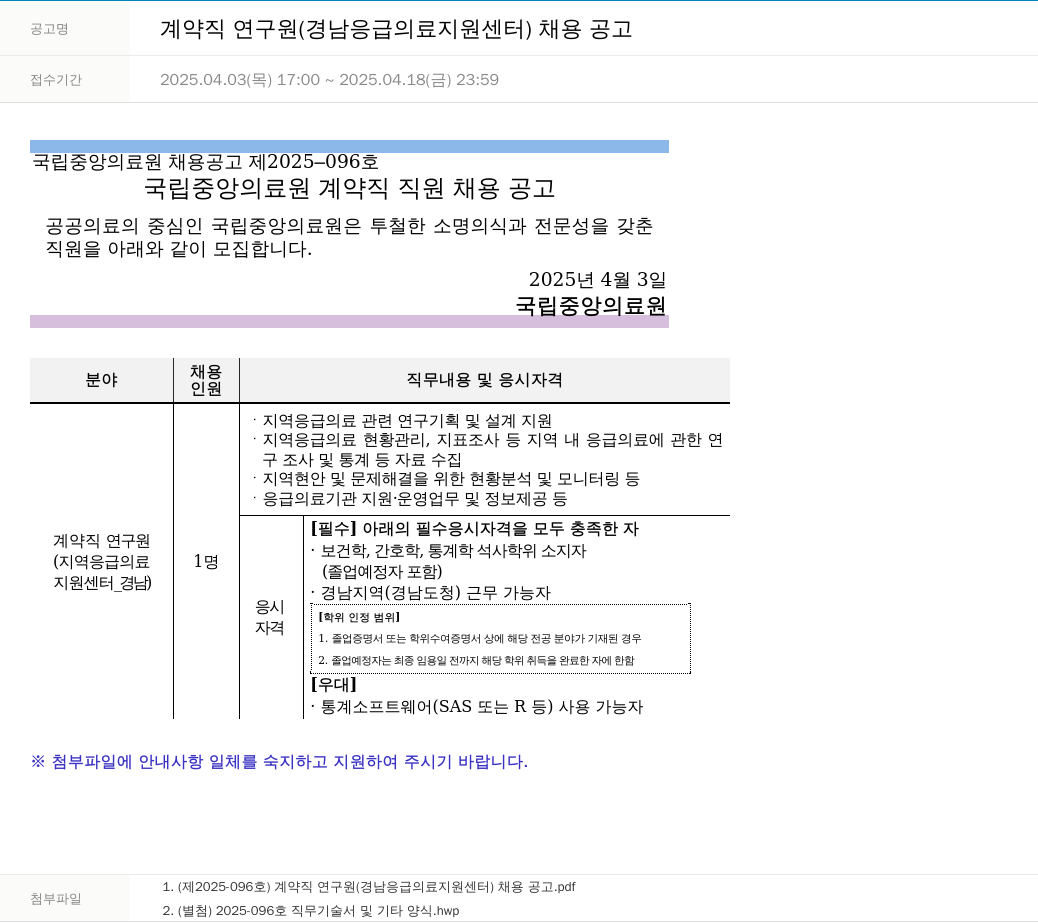This screenshot has width=1038, height=923.
Task: Click 경남지역(경남도청) 근무 가능자 line
Action: (x=430, y=593)
